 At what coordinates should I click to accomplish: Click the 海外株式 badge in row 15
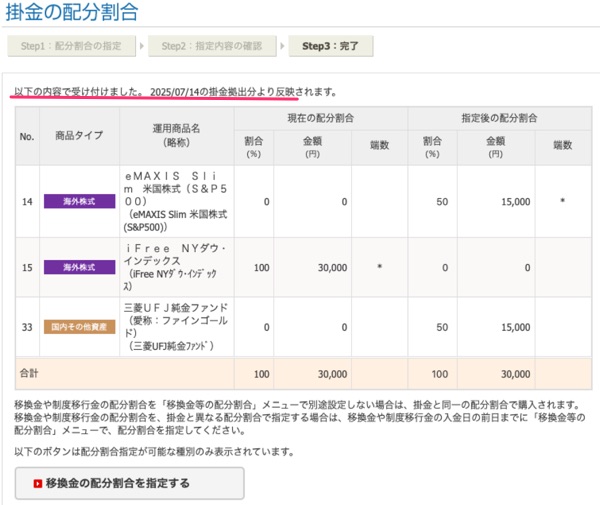[x=79, y=267]
